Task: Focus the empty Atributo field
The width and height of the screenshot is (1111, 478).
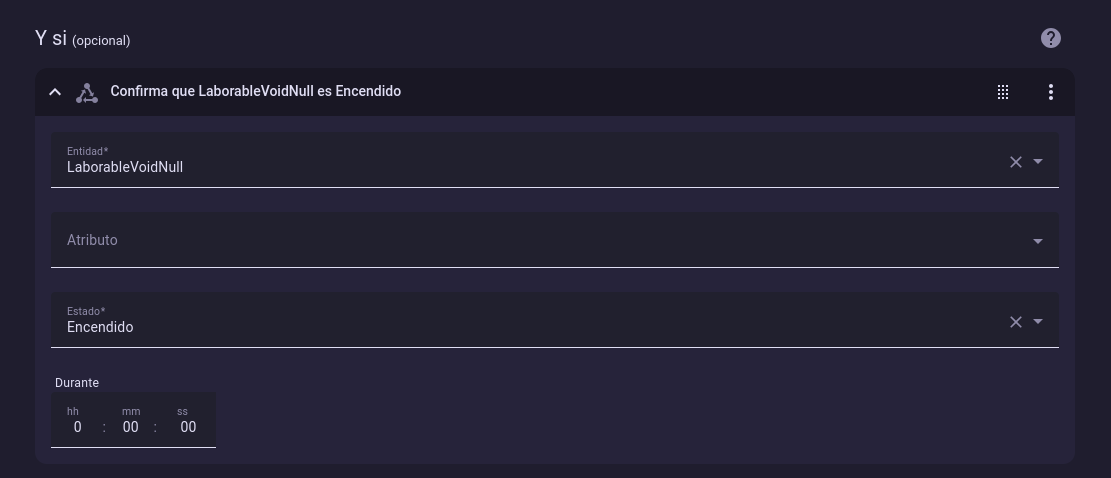Action: 500,241
